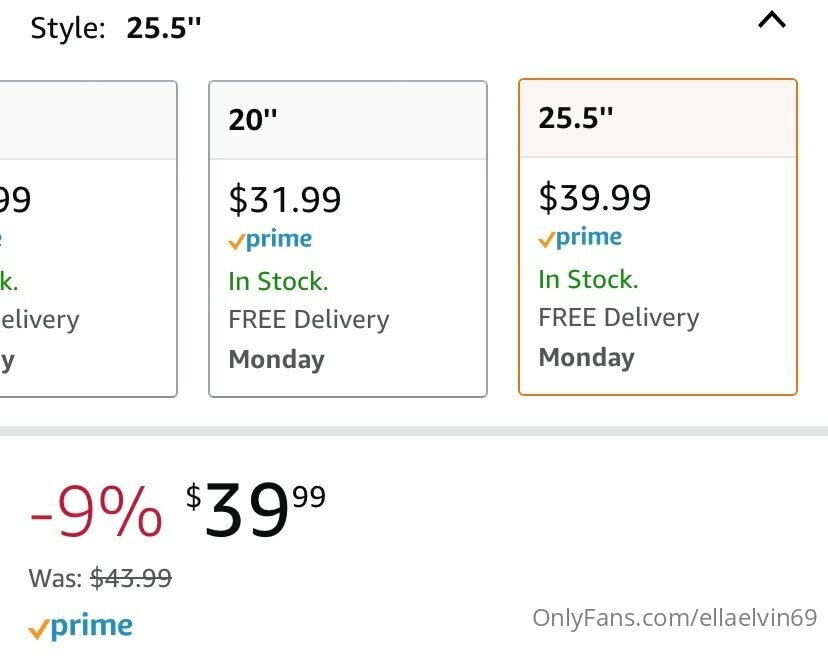The image size is (828, 656).
Task: Click the $31.99 price in the 20'' card
Action: click(285, 200)
